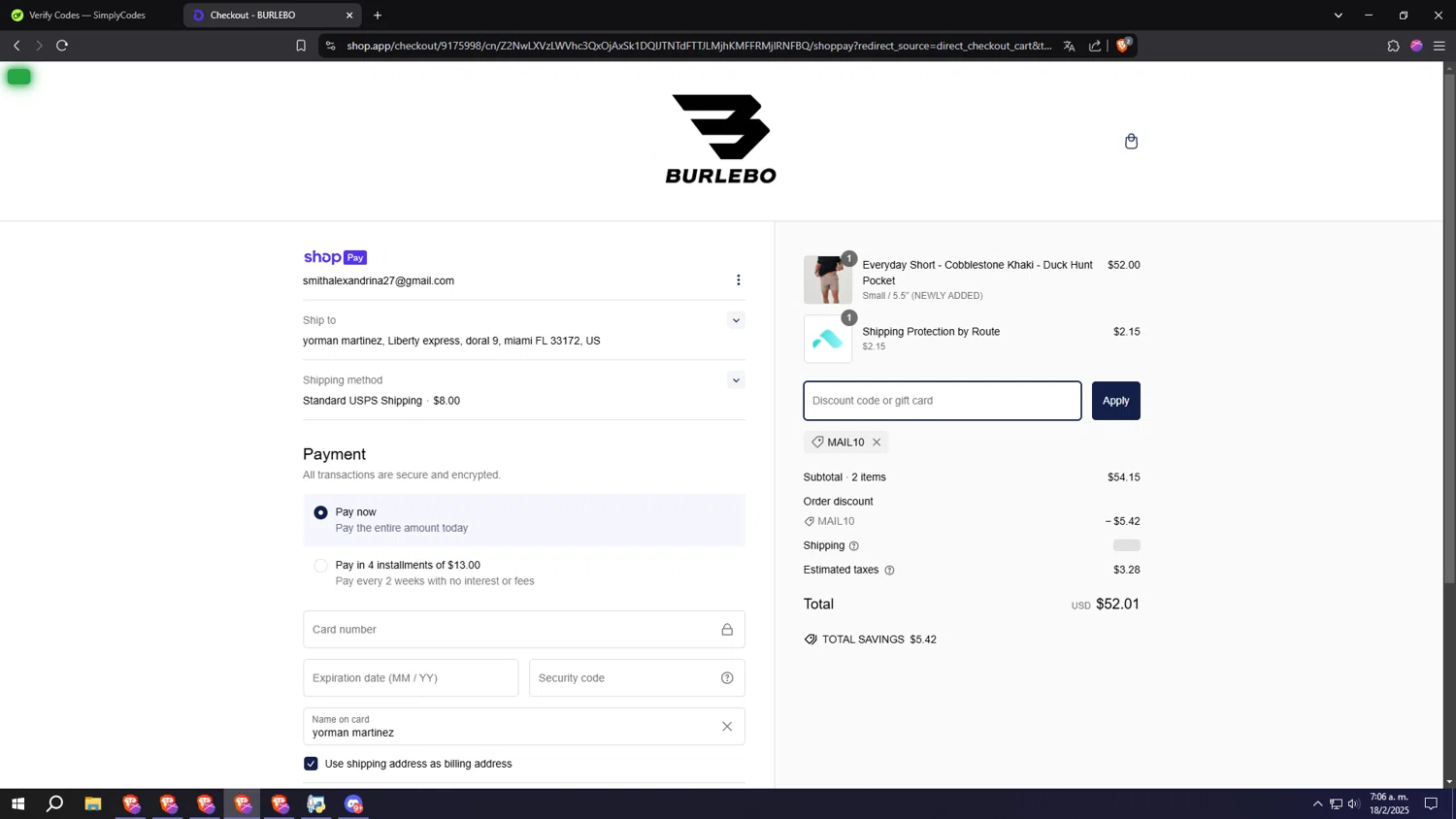Click the Expiration date field

411,678
